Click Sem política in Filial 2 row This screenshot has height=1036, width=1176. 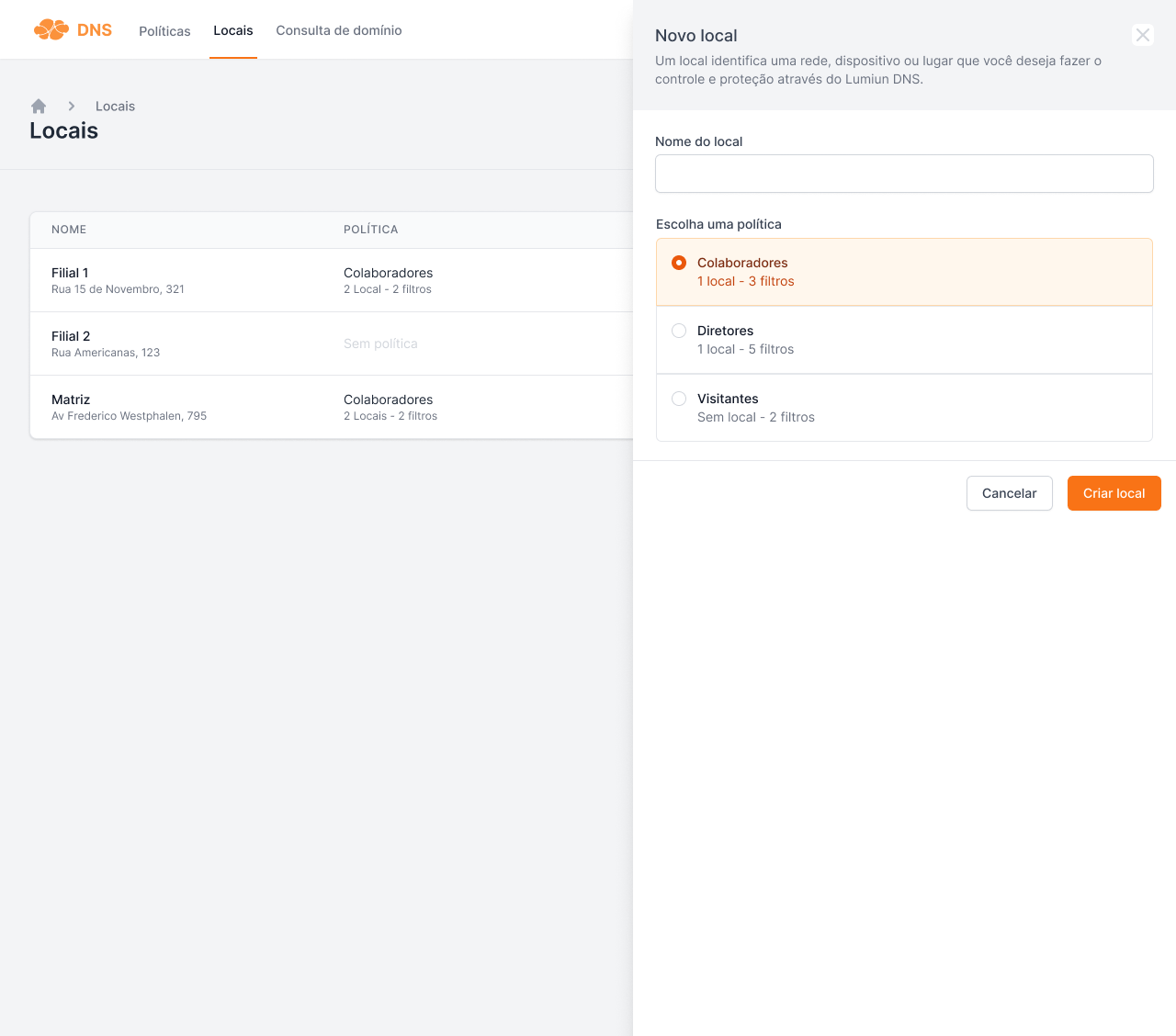click(380, 343)
